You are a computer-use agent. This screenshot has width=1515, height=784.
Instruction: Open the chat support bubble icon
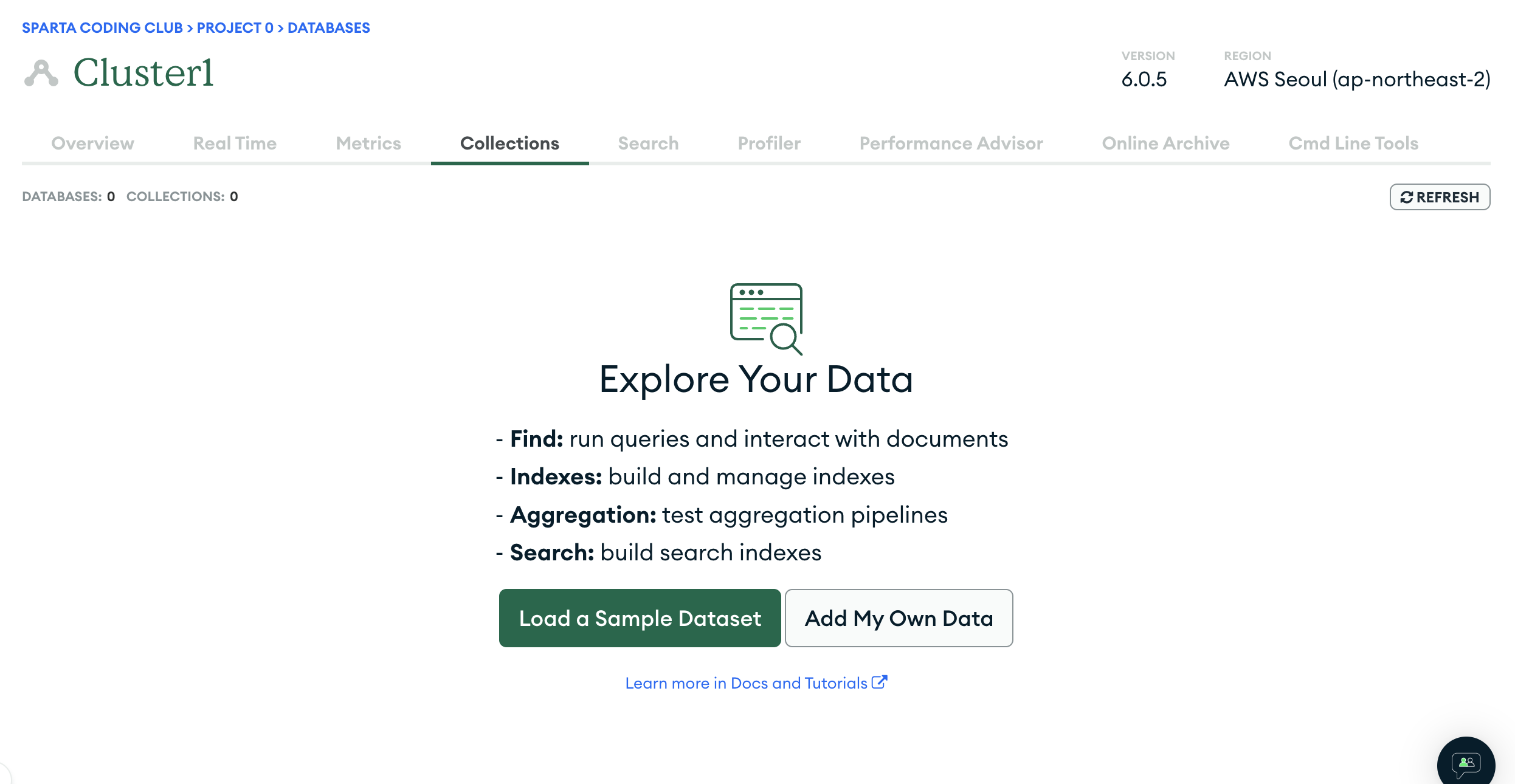tap(1466, 762)
